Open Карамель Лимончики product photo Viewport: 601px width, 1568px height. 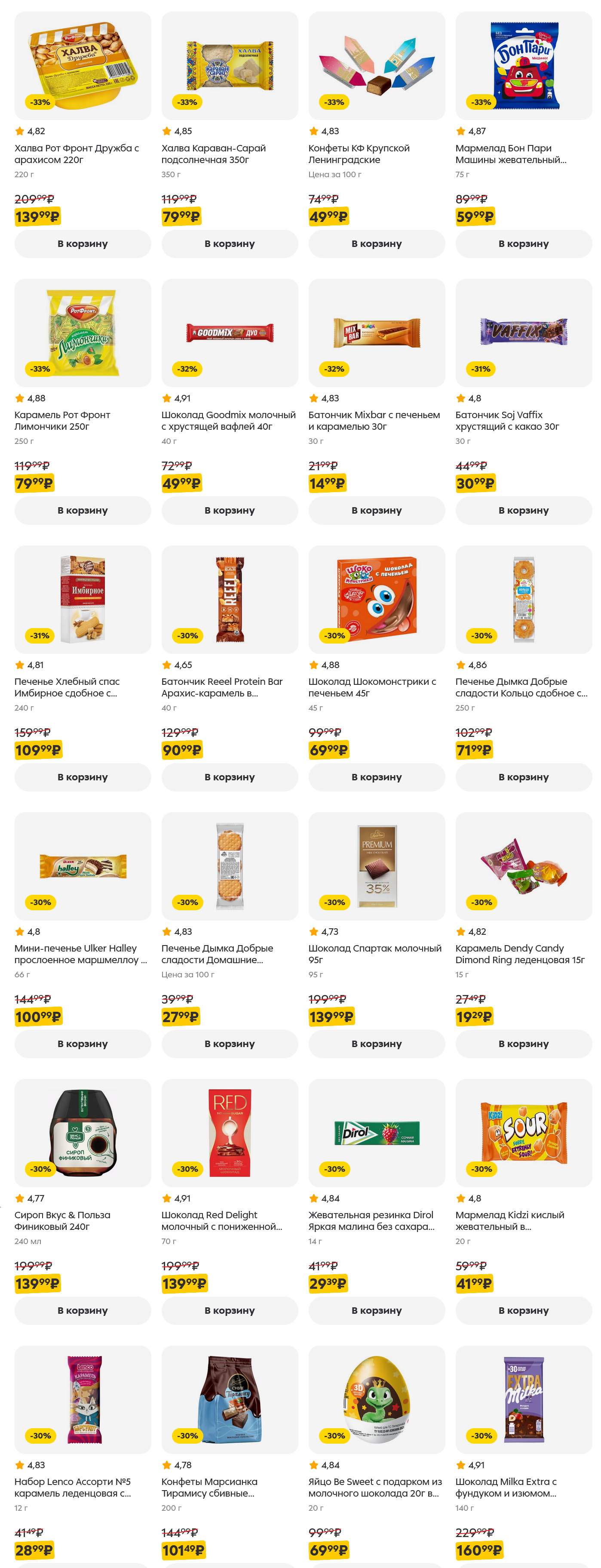[83, 333]
